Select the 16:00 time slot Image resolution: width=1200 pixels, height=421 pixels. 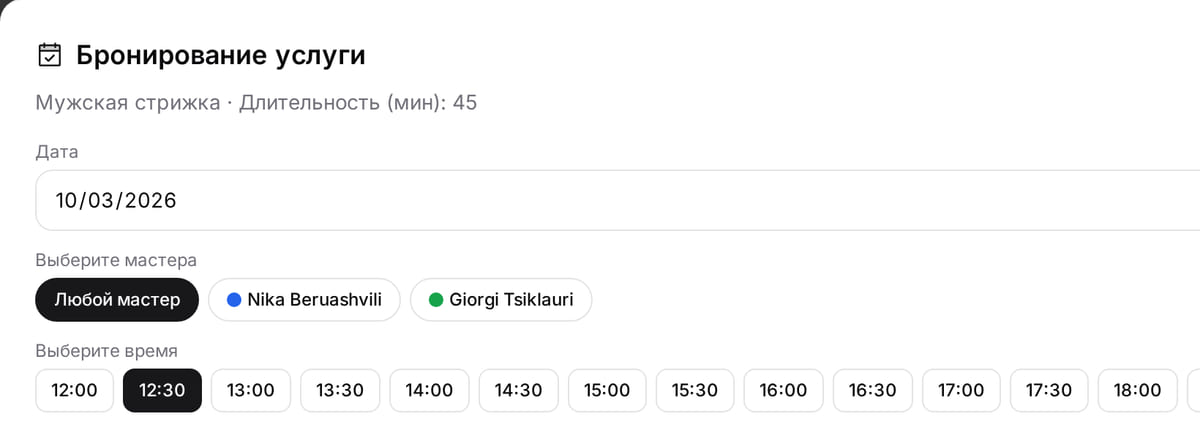click(784, 390)
